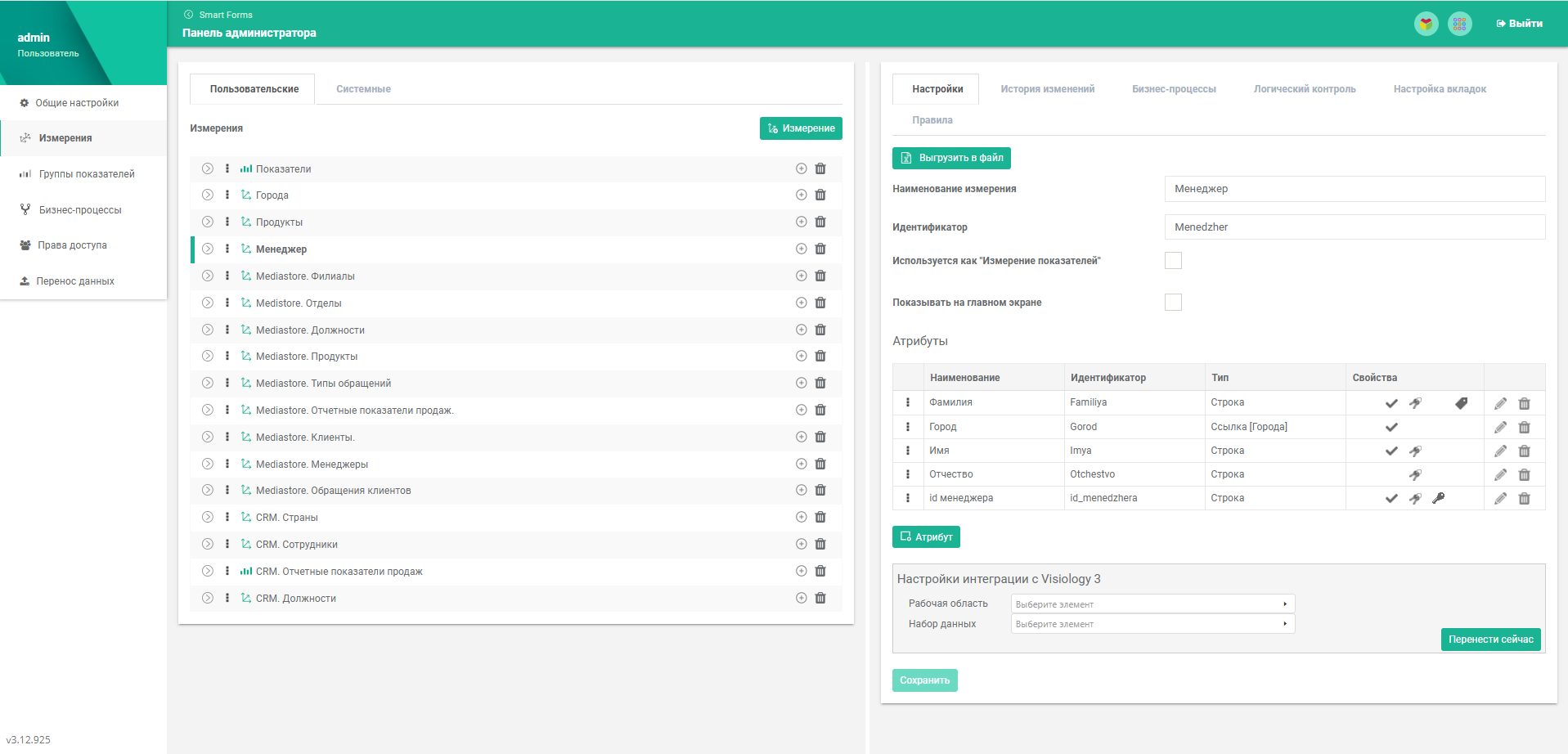Open the Менеджер row three-dot menu

pyautogui.click(x=227, y=249)
